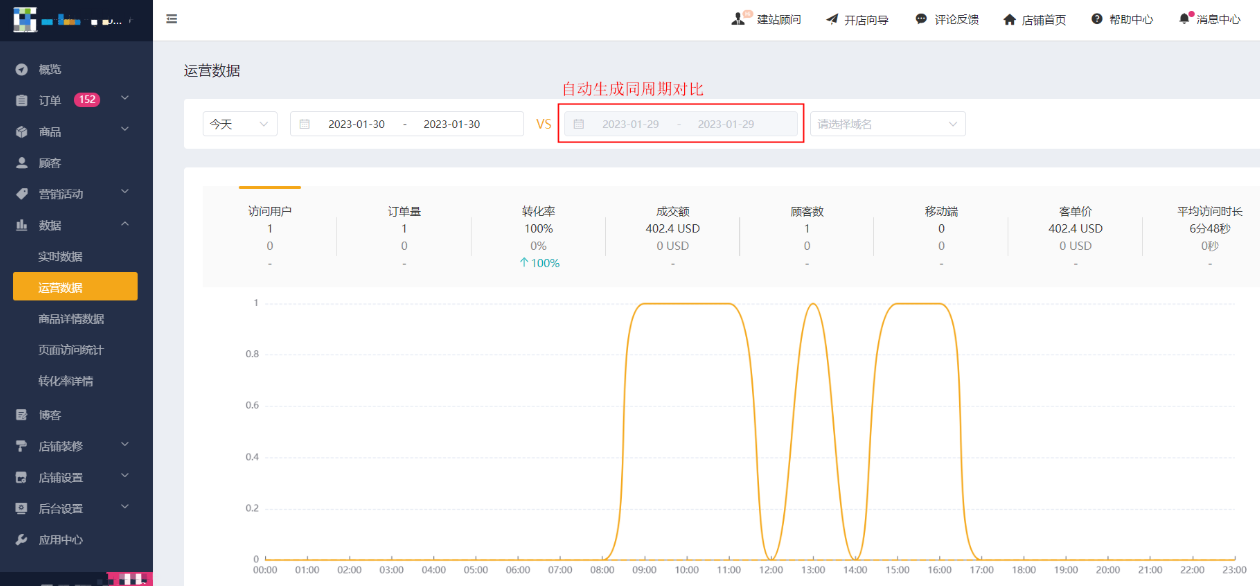Open 转化率详情 page

click(65, 381)
